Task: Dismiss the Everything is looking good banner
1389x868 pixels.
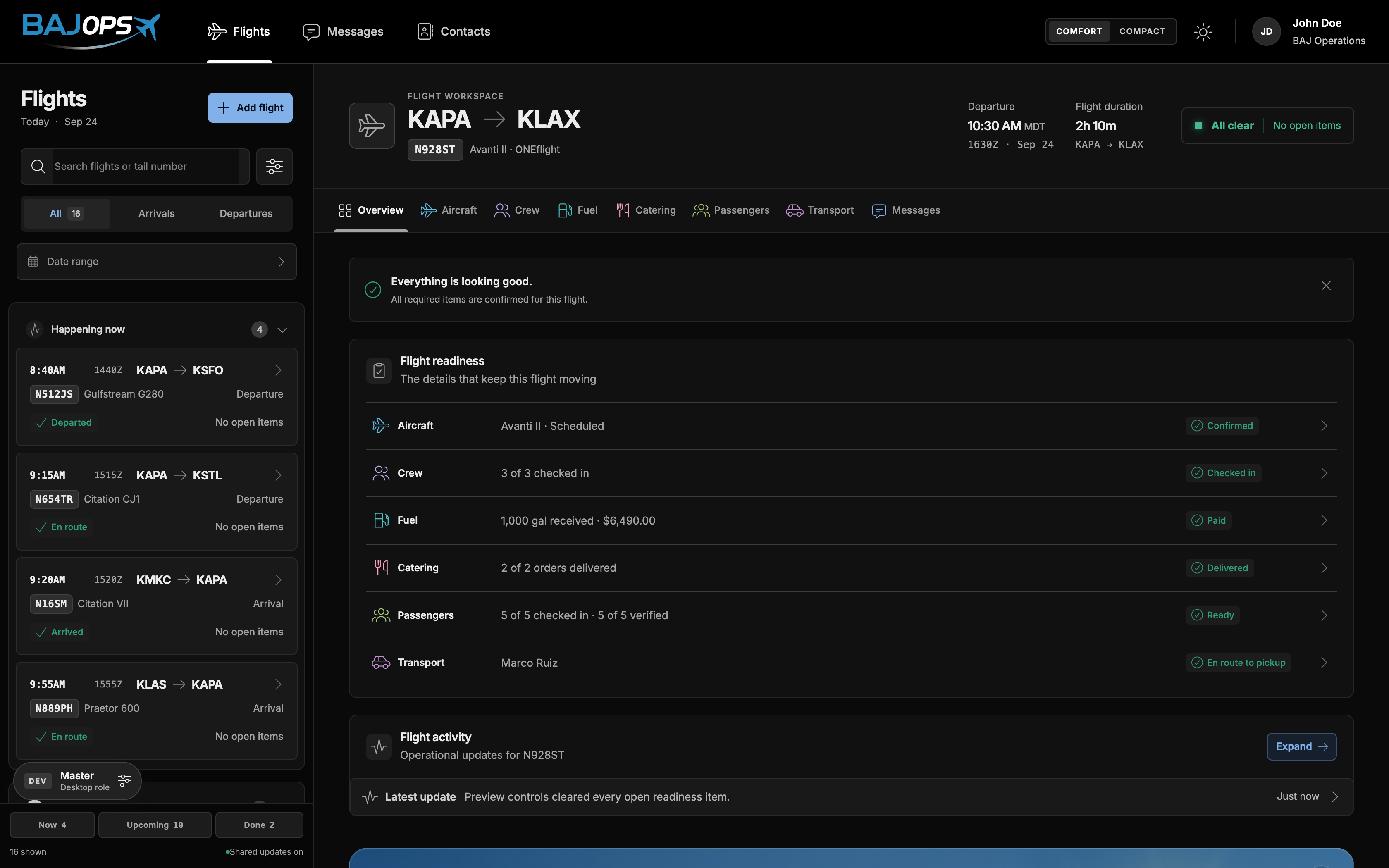Action: 1326,285
